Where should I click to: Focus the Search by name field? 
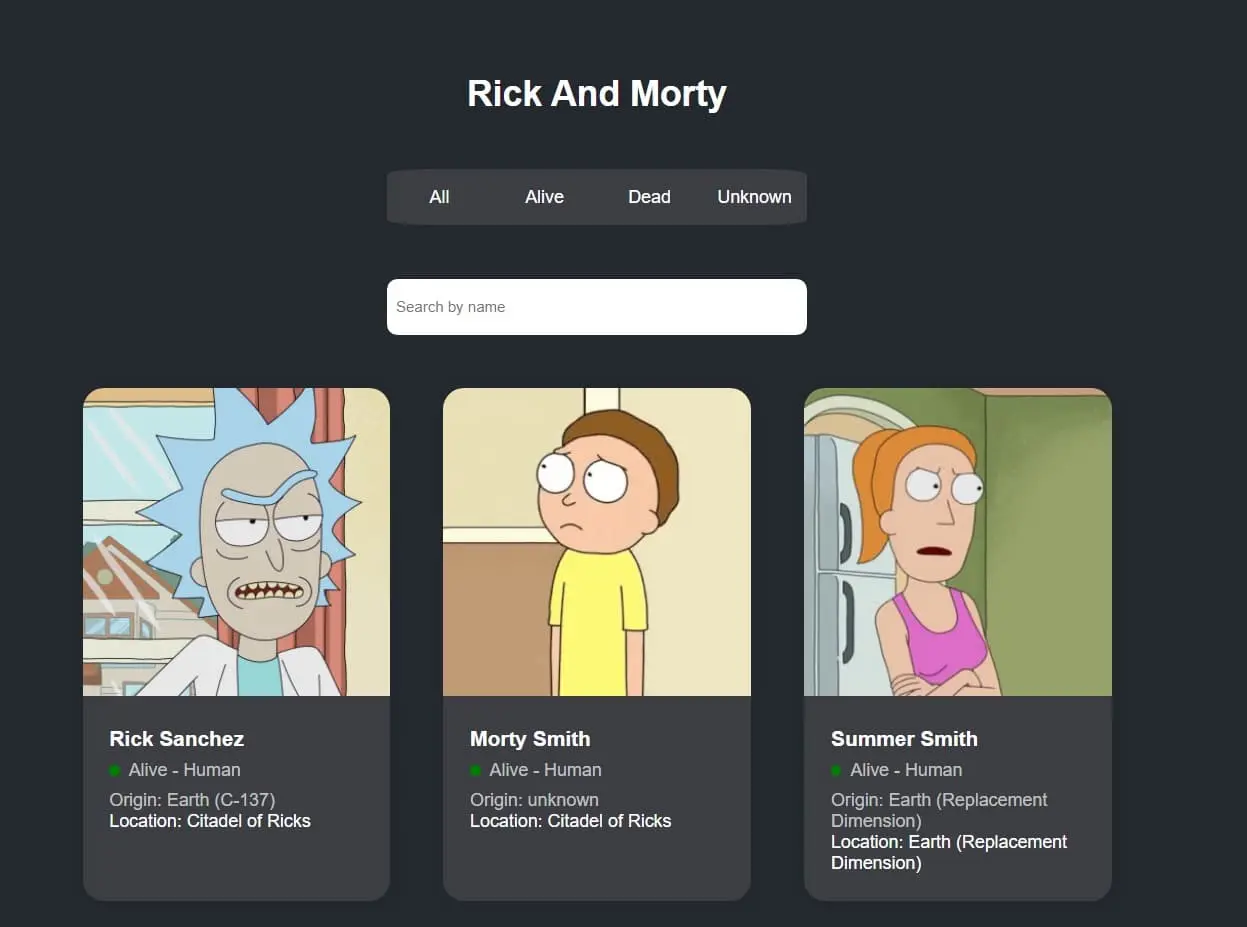coord(597,307)
